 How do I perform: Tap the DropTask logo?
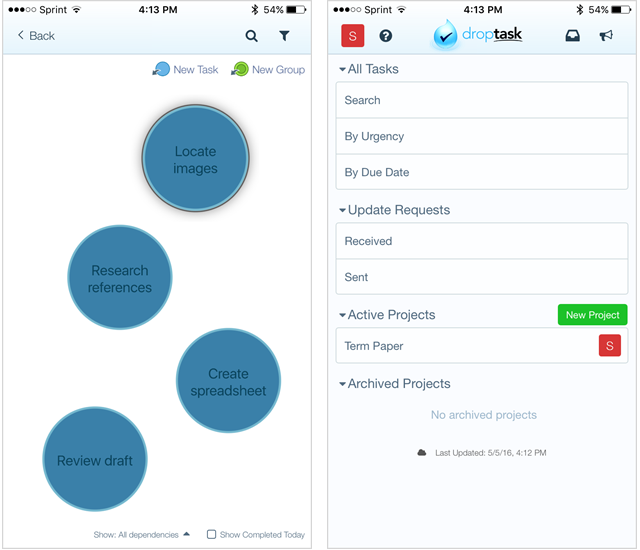pyautogui.click(x=477, y=35)
